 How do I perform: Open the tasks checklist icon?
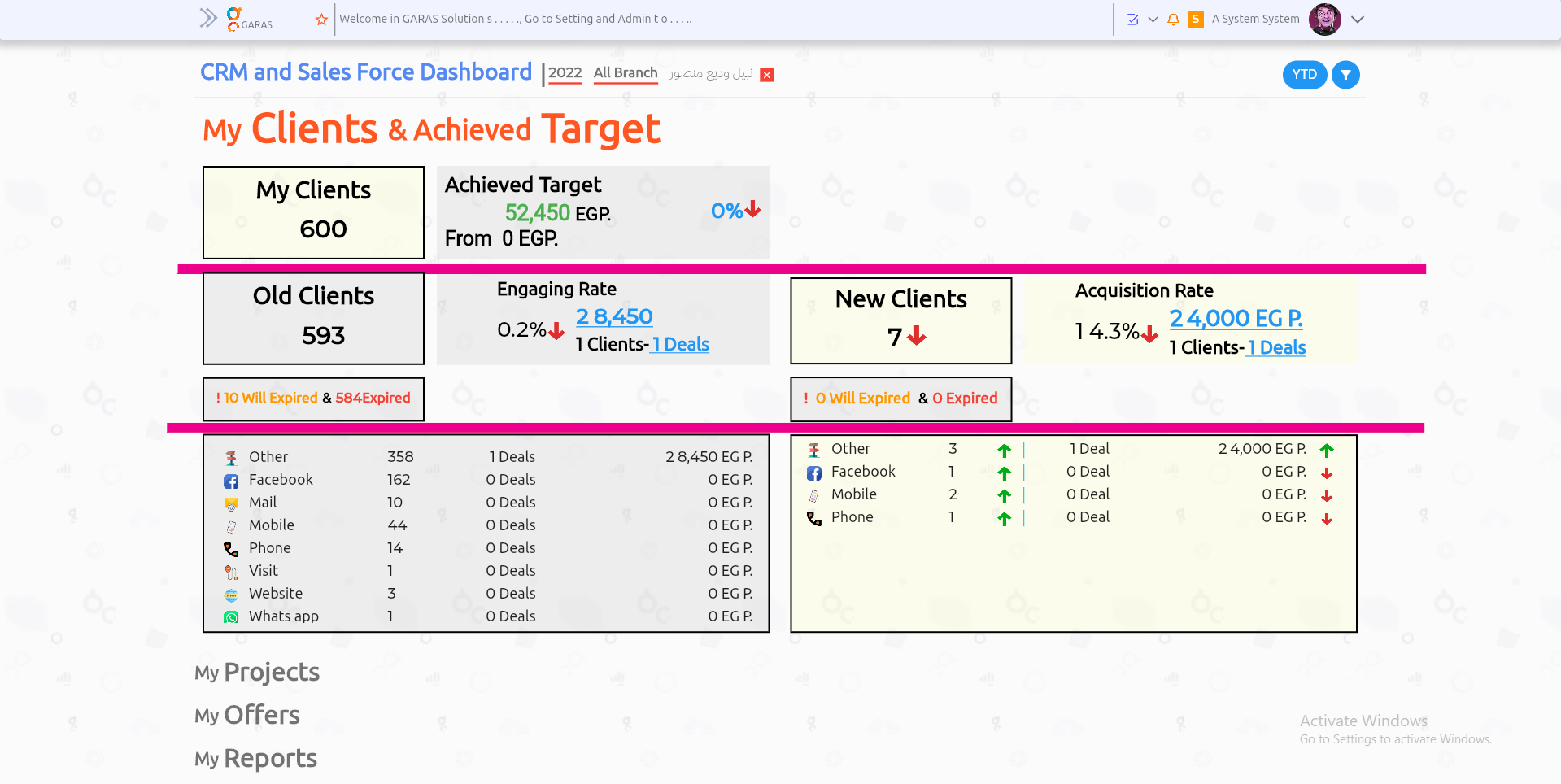click(x=1132, y=20)
